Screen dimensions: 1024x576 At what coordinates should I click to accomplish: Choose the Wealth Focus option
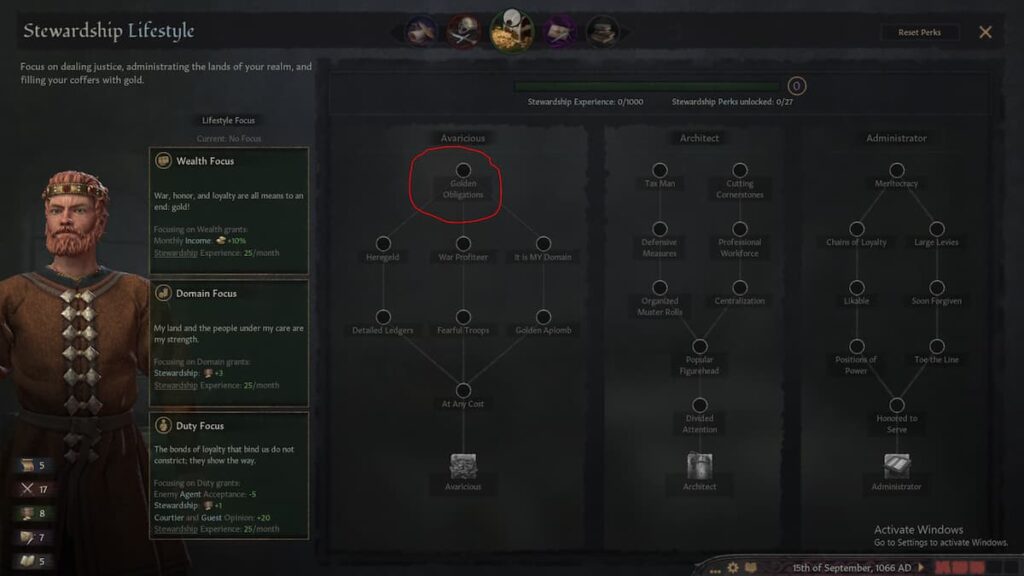coord(229,210)
